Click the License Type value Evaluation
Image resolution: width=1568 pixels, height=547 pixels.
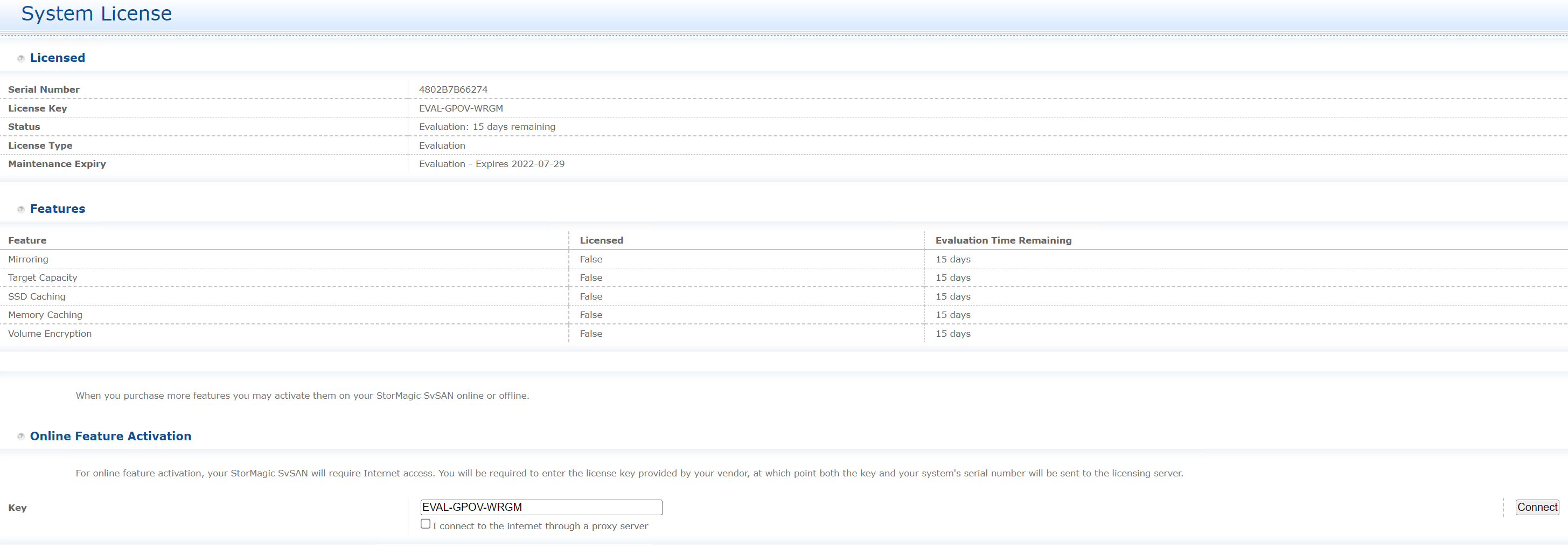point(442,146)
